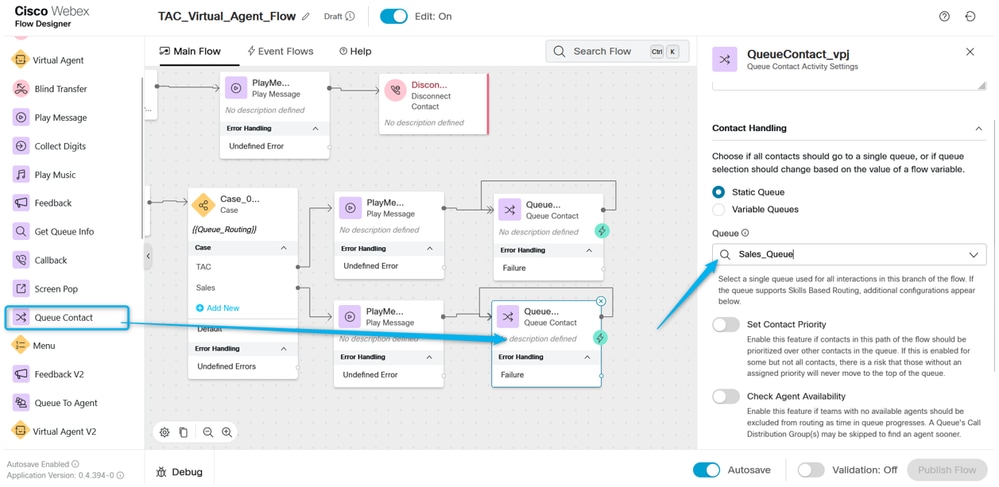Select the Static Queue radio button
The height and width of the screenshot is (487, 999).
(719, 192)
